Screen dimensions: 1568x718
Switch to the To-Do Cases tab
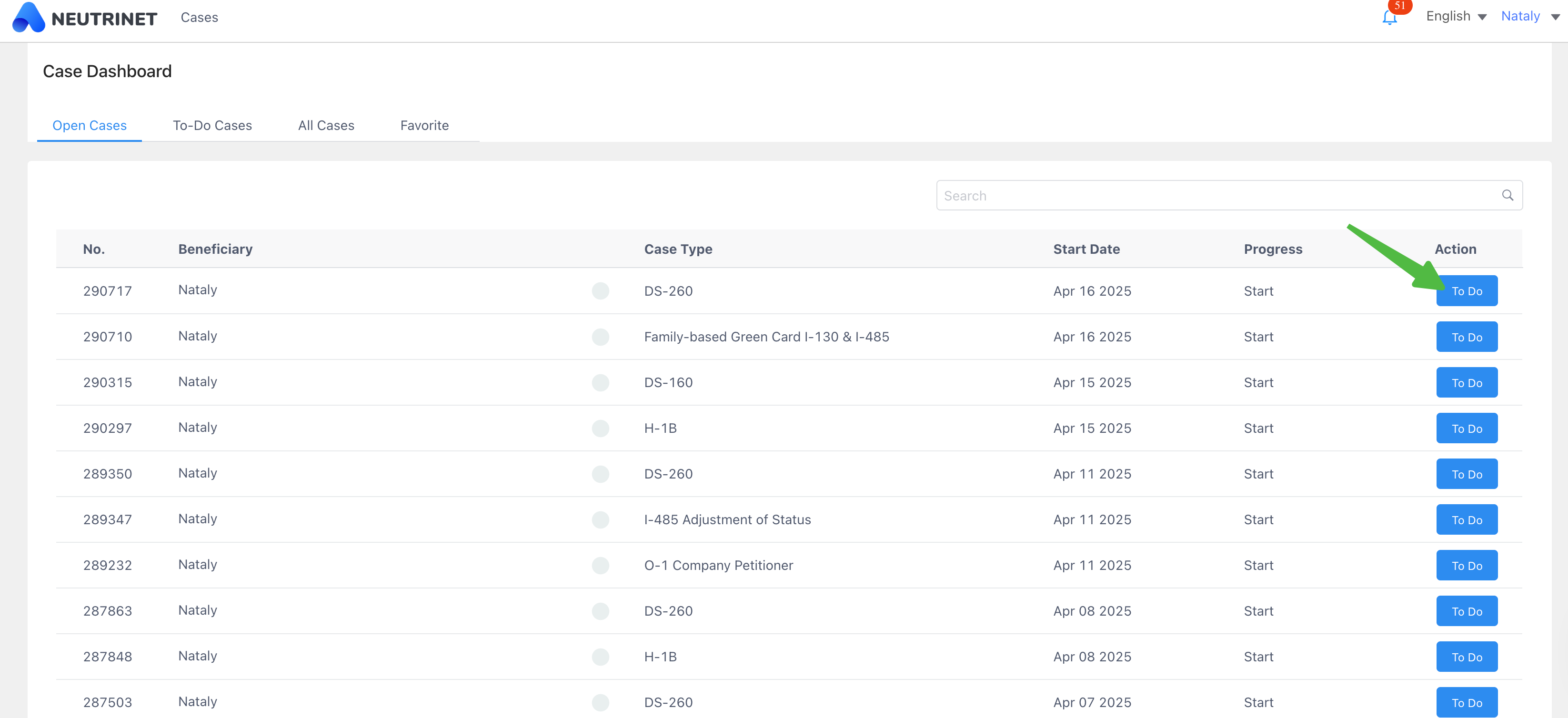[212, 125]
